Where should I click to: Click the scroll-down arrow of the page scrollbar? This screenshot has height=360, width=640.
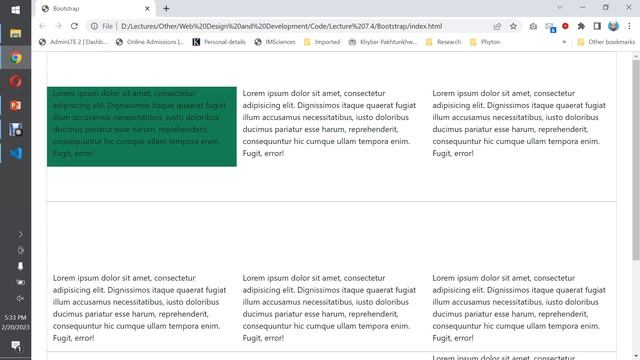click(636, 356)
